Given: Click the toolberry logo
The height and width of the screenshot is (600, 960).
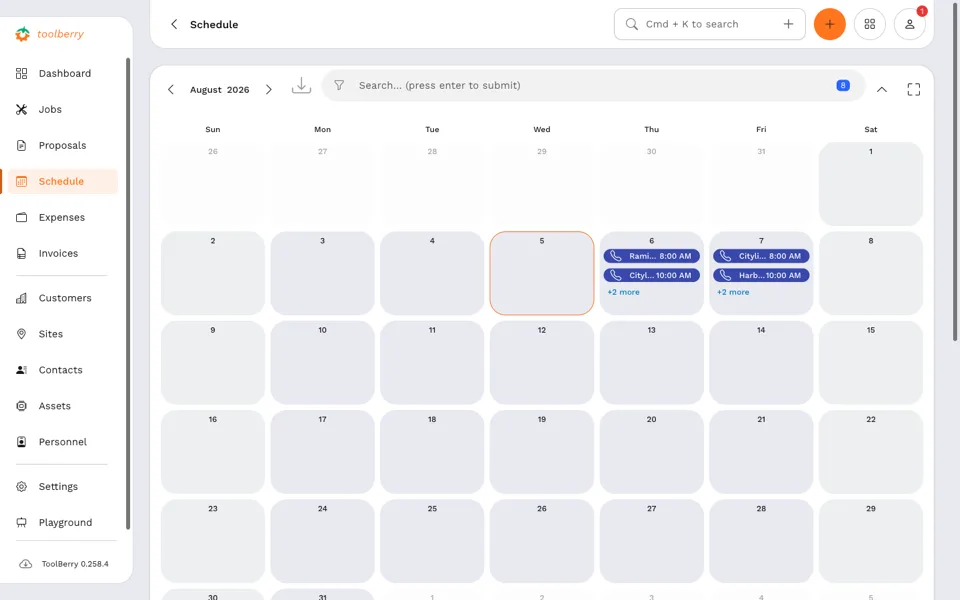Looking at the screenshot, I should coord(50,34).
